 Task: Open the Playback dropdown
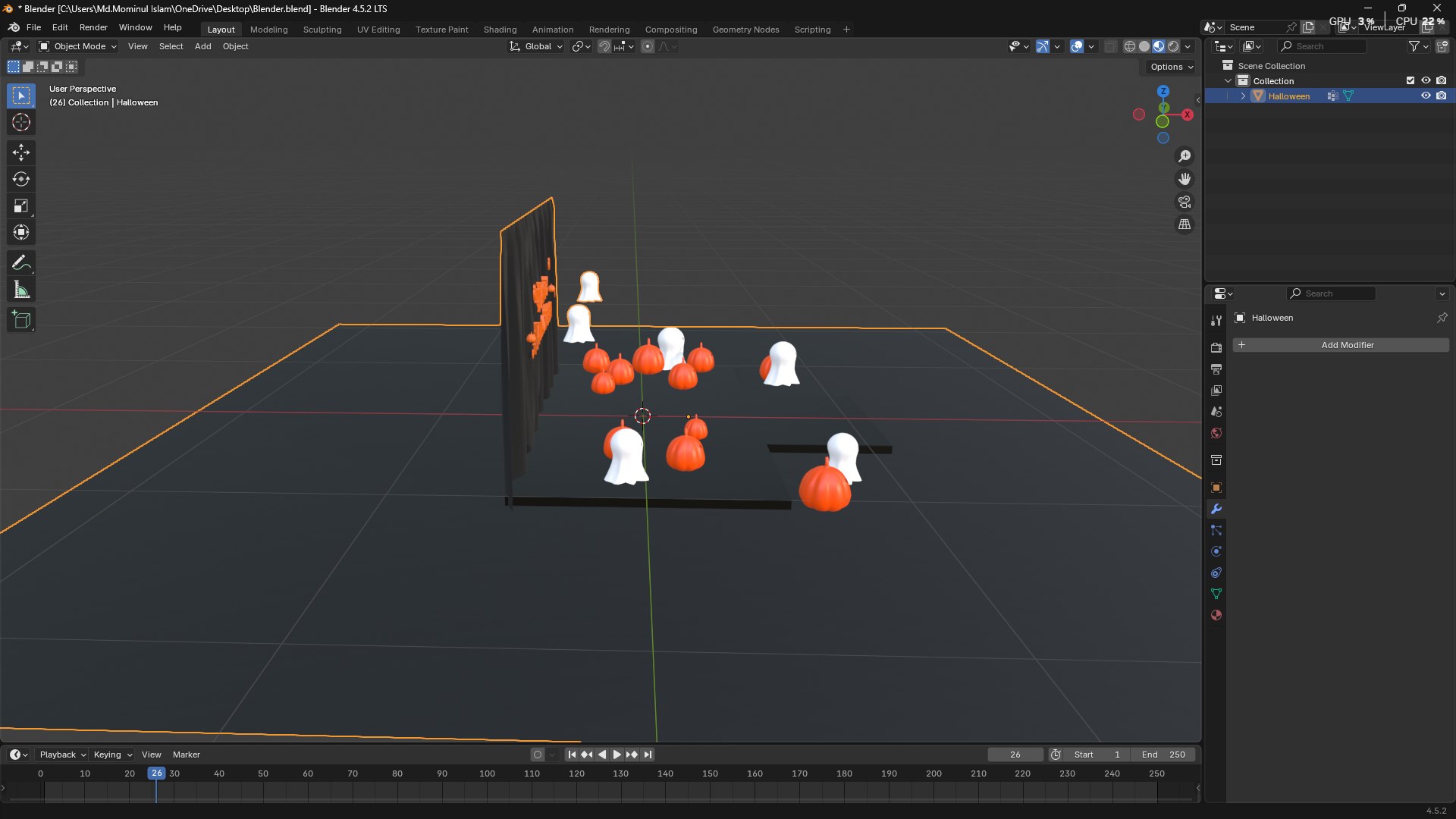(x=62, y=755)
